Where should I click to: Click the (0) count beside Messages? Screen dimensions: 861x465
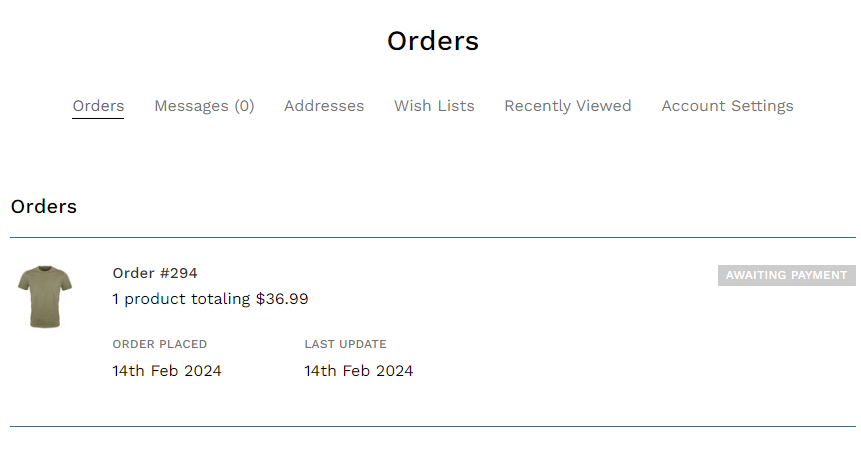244,106
